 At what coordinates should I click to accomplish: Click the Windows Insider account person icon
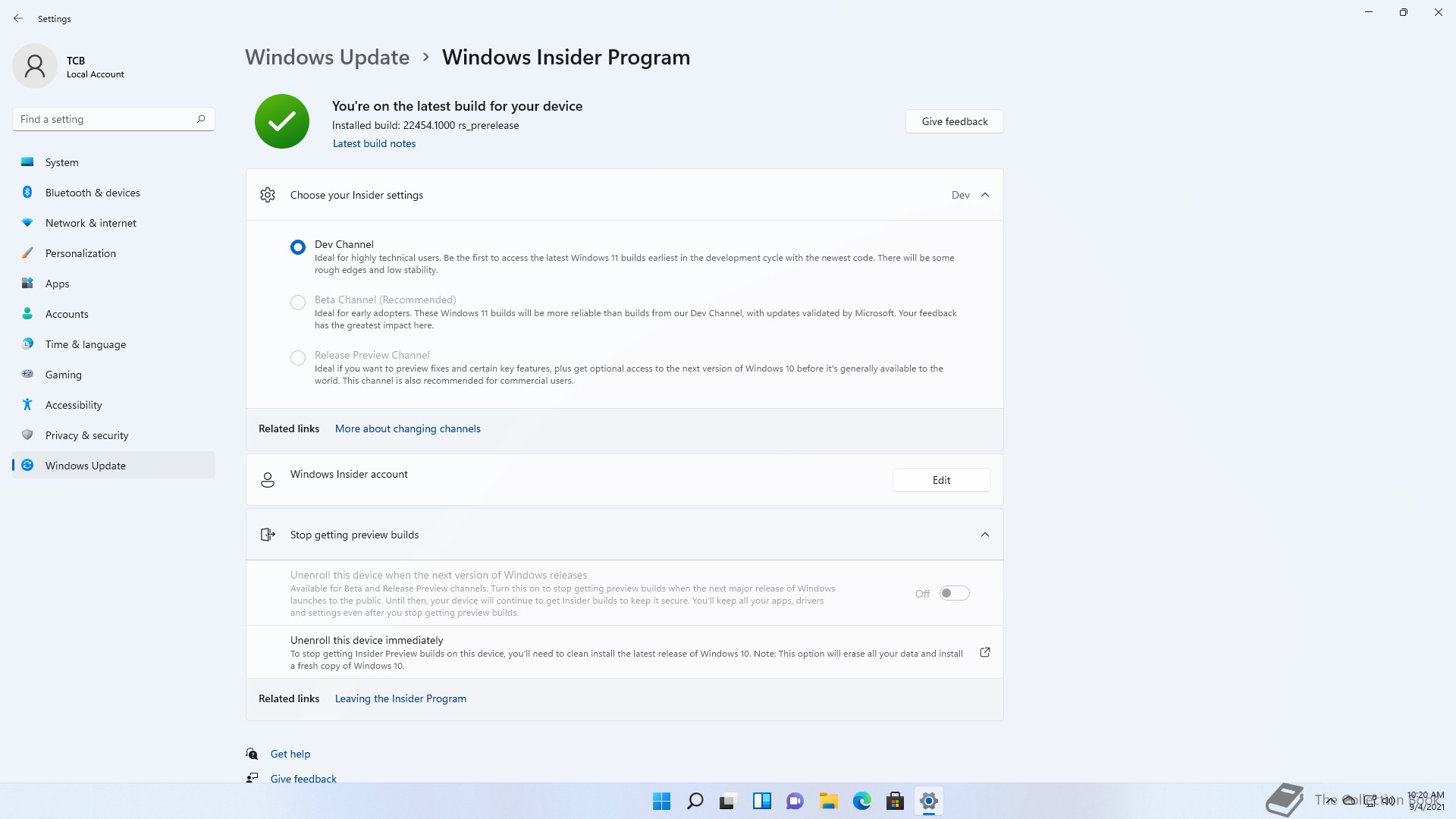click(x=268, y=480)
